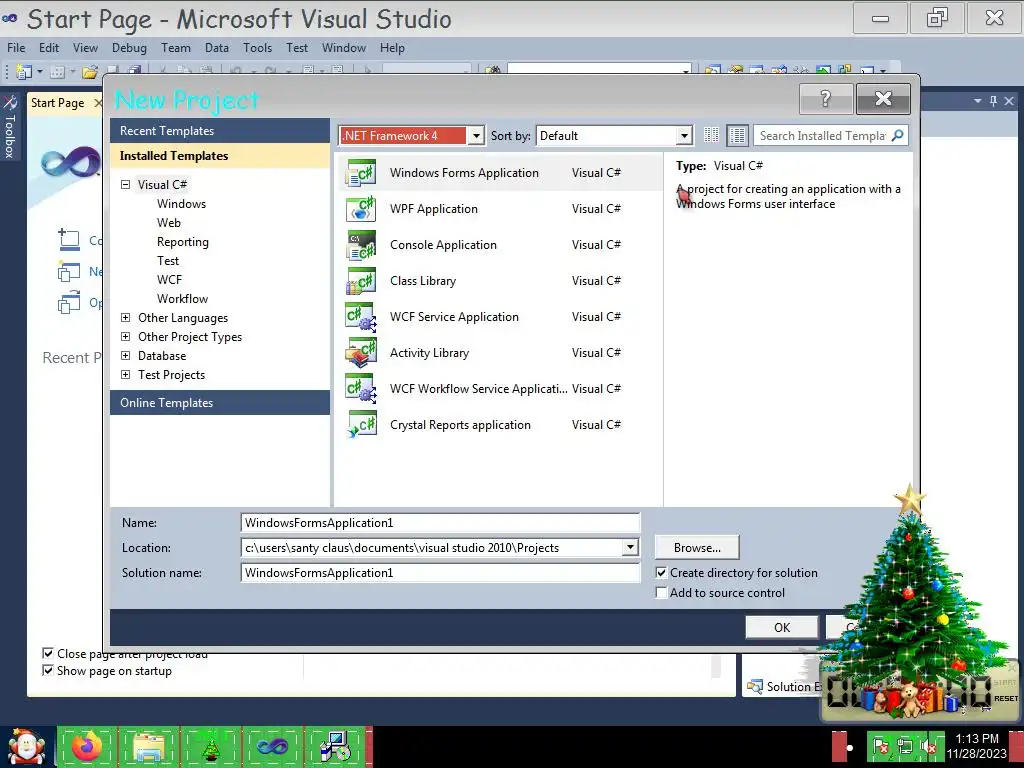Viewport: 1024px width, 768px height.
Task: Open the Sort by Default dropdown
Action: coord(684,135)
